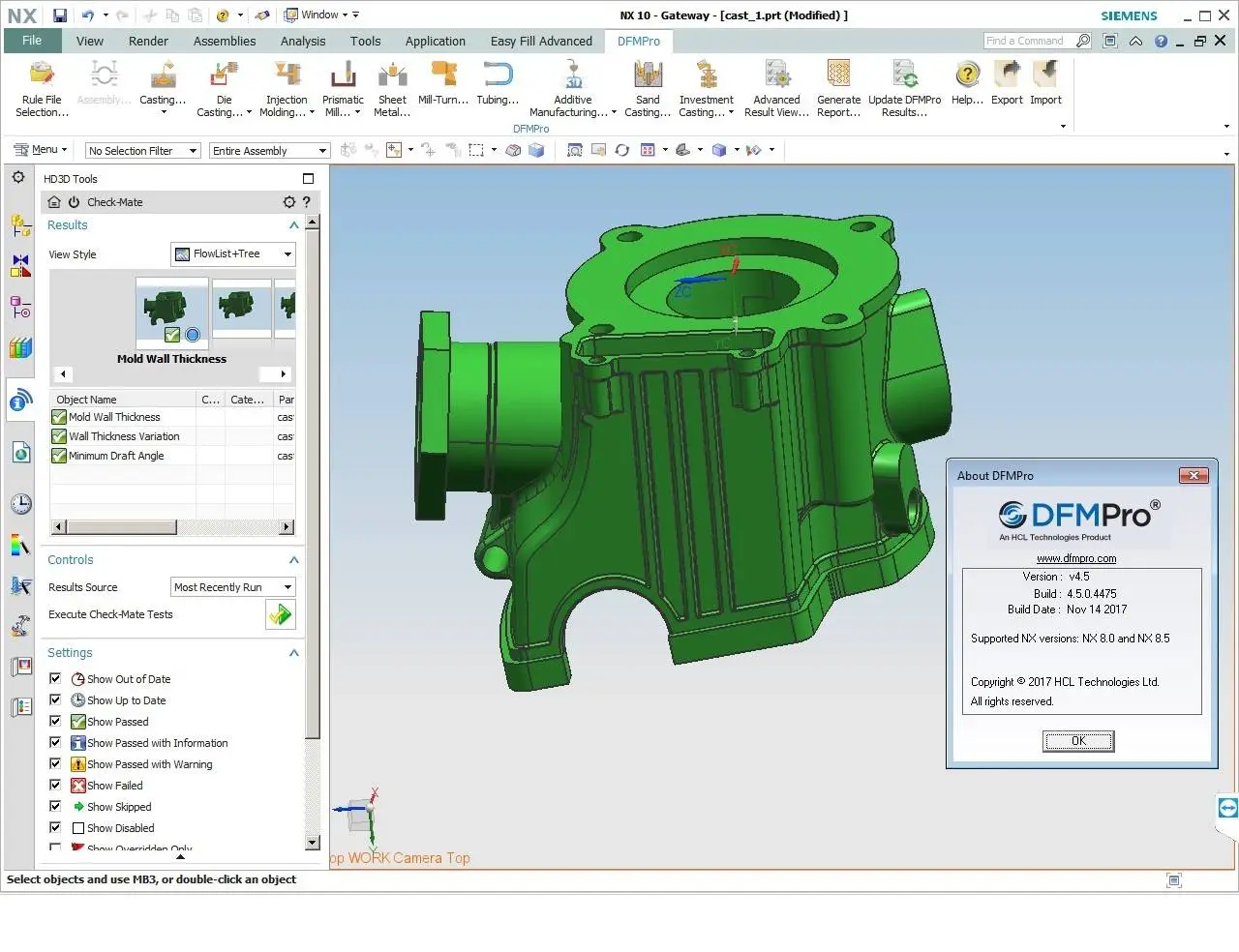Open the Menu dropdown
Screen dimensions: 1239x952
click(x=40, y=149)
